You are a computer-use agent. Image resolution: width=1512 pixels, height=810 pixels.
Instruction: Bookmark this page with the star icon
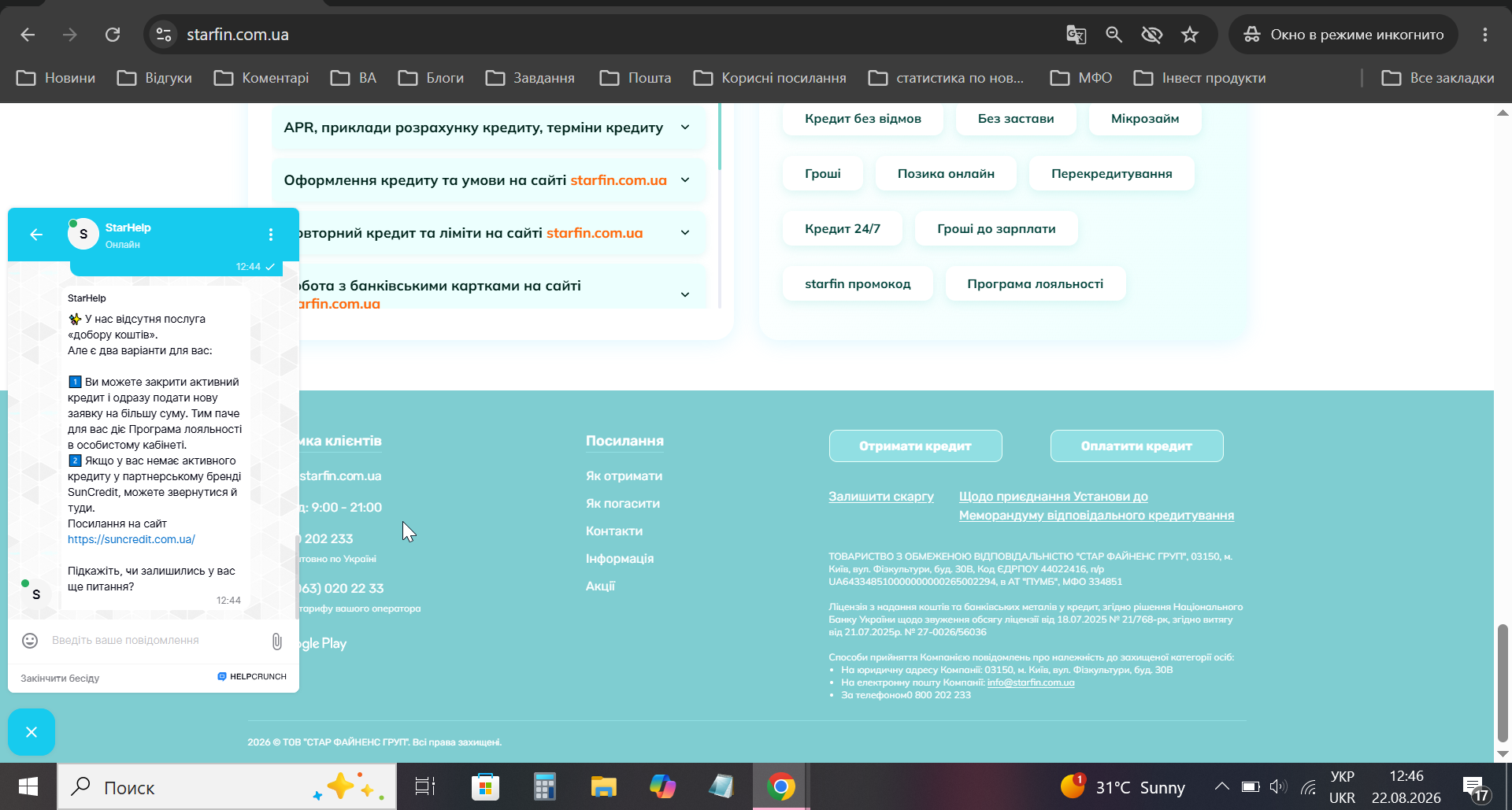[1190, 35]
